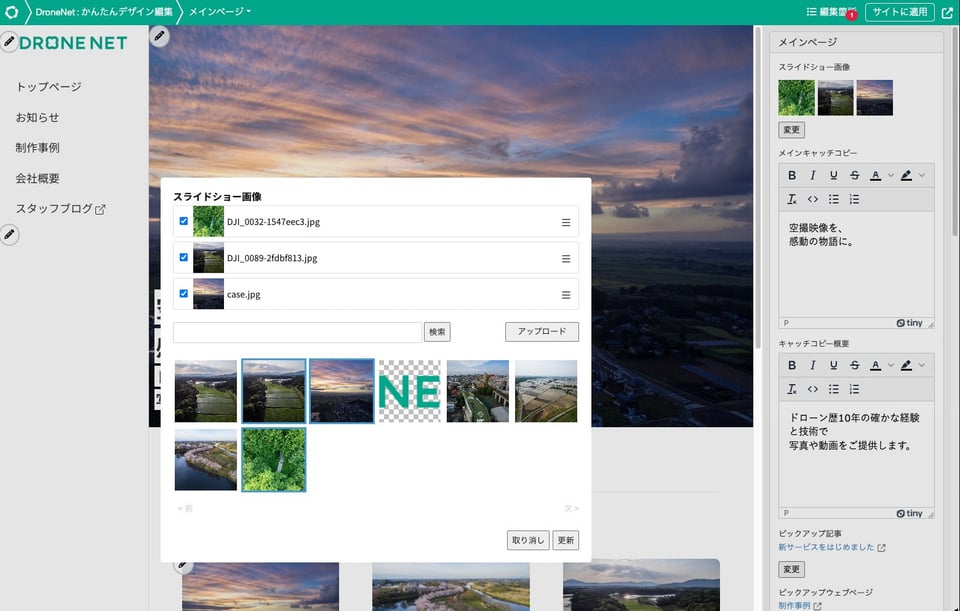Clear formatting in main catch copy editor
This screenshot has width=960, height=611.
pos(792,199)
